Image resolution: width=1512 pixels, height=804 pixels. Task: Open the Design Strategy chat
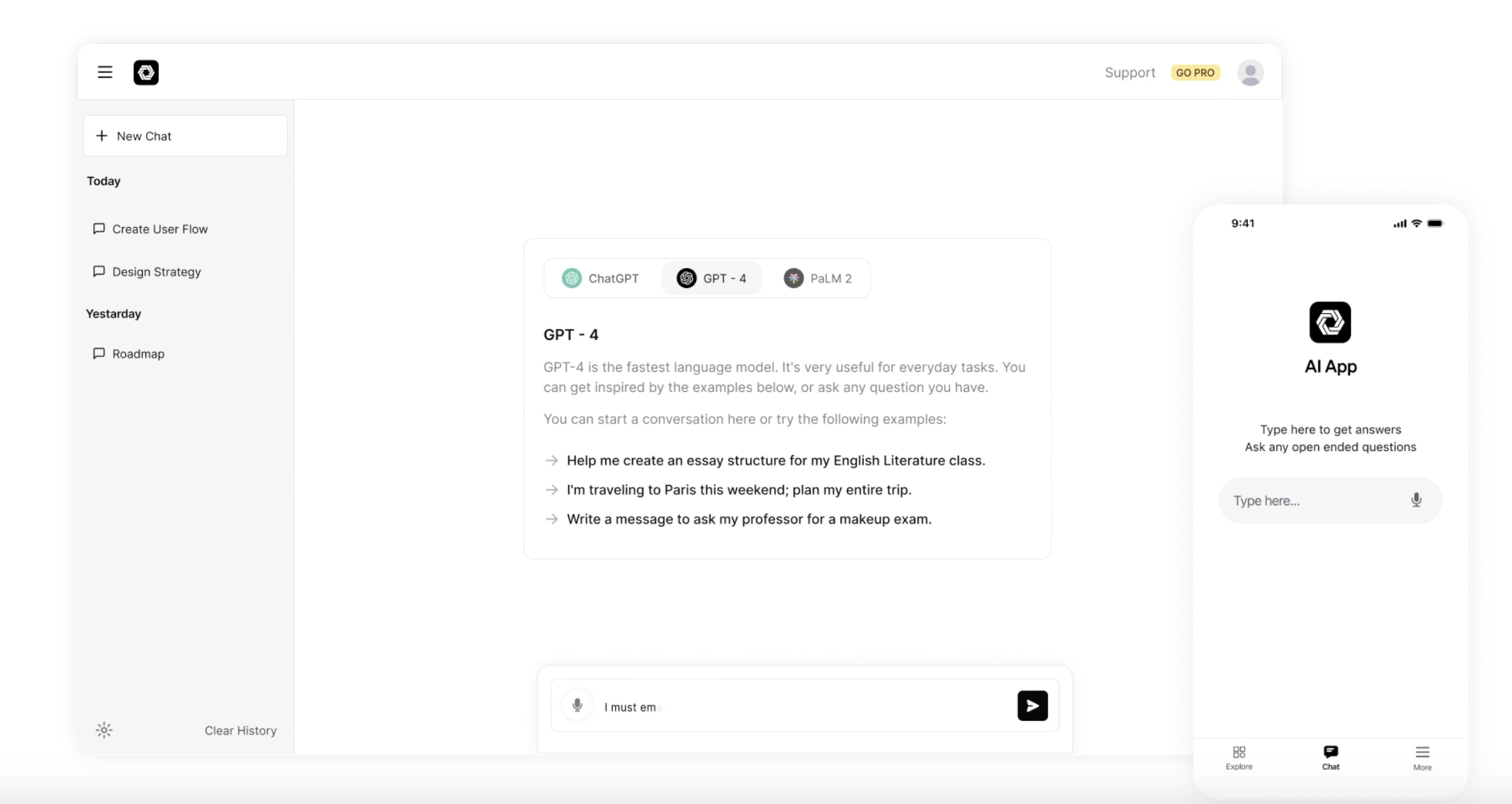(156, 271)
